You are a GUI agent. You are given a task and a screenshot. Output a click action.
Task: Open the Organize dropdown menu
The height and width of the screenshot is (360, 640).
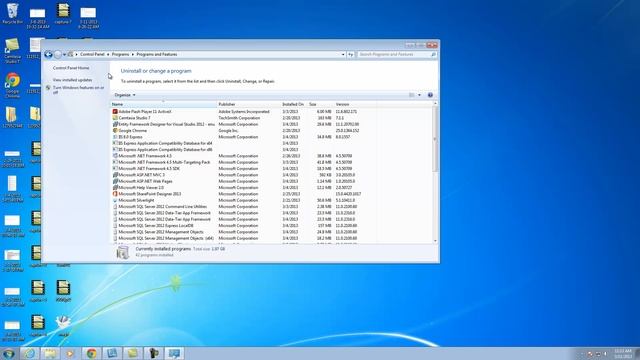tap(124, 95)
